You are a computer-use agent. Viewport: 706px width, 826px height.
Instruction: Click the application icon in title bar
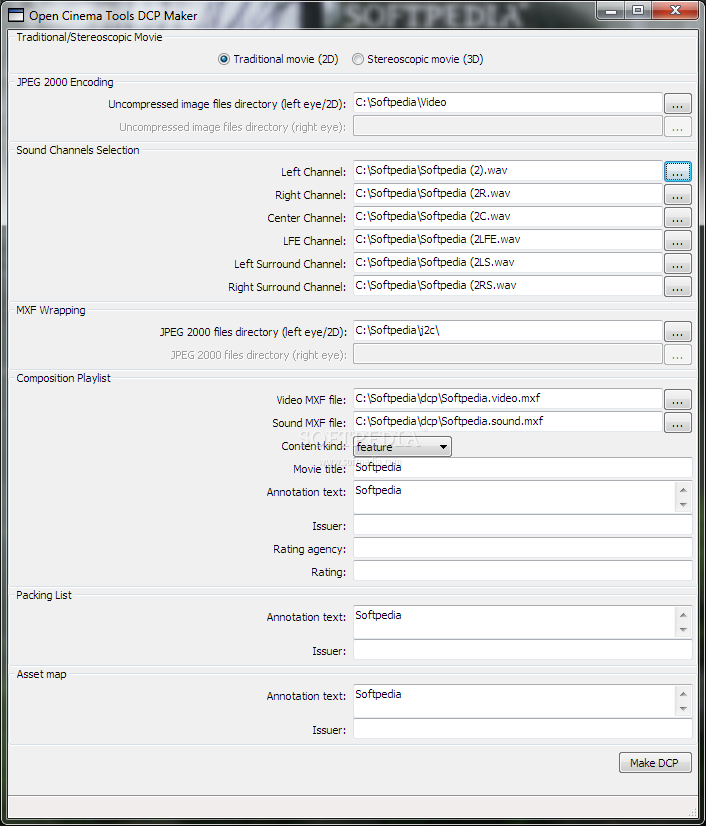click(x=16, y=15)
